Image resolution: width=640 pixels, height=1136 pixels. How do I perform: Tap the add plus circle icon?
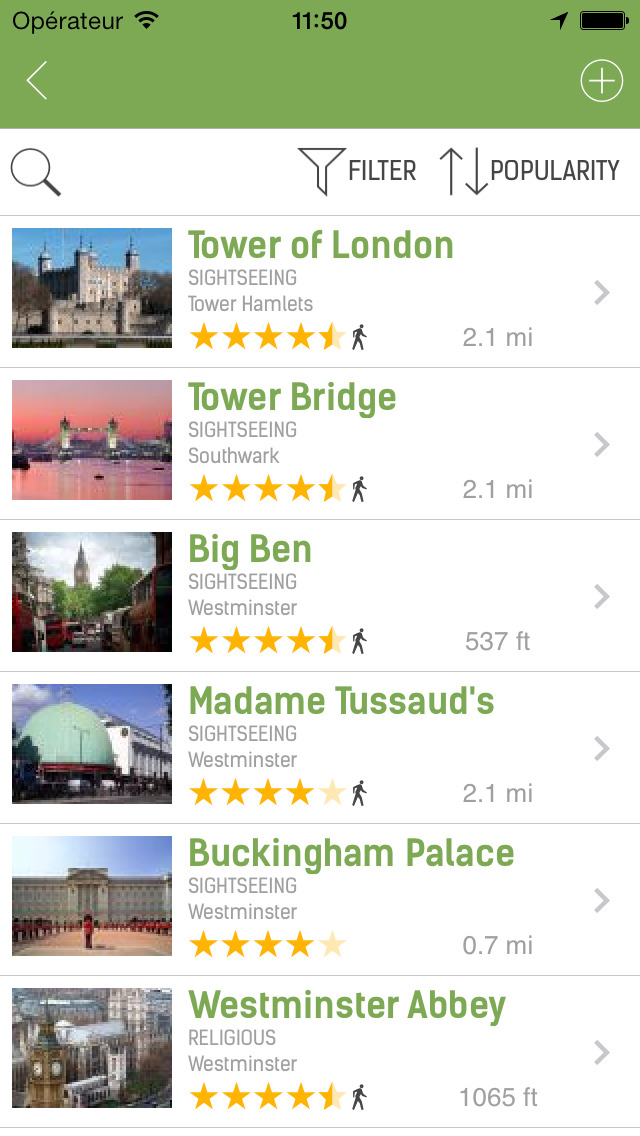click(601, 81)
